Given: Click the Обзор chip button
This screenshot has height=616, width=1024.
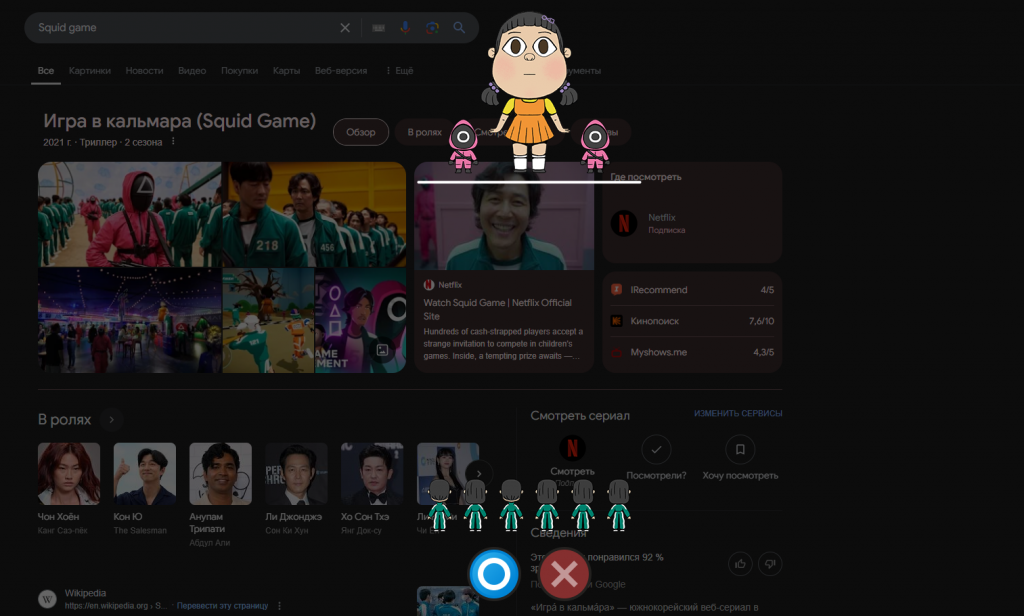Looking at the screenshot, I should coord(360,132).
